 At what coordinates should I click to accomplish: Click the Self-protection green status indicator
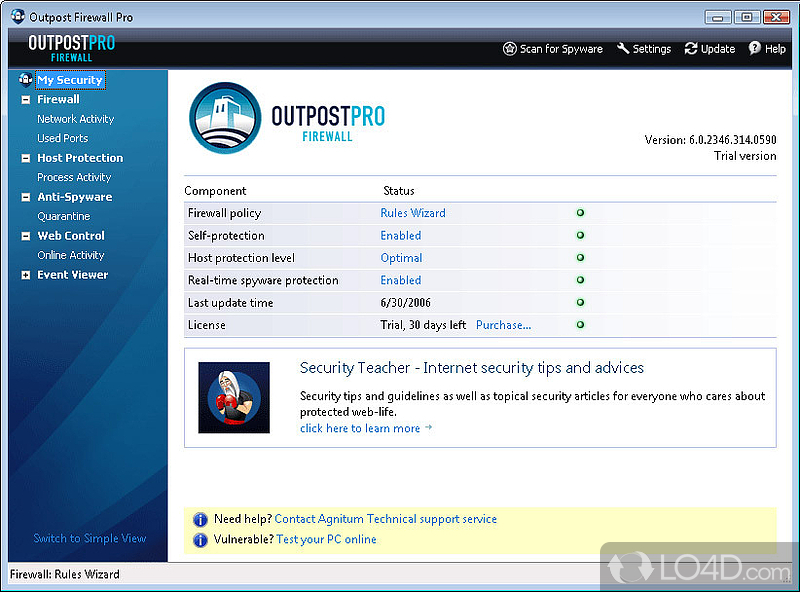(580, 235)
